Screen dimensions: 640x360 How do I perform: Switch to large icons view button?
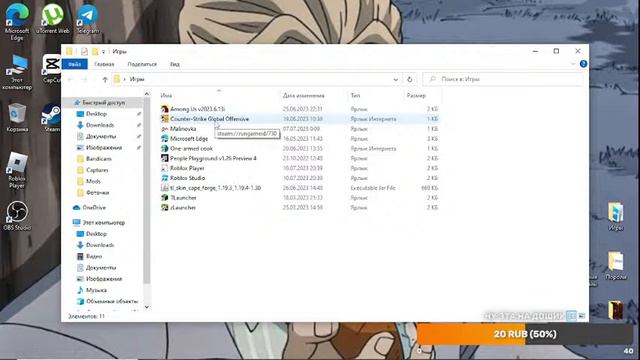pos(582,316)
